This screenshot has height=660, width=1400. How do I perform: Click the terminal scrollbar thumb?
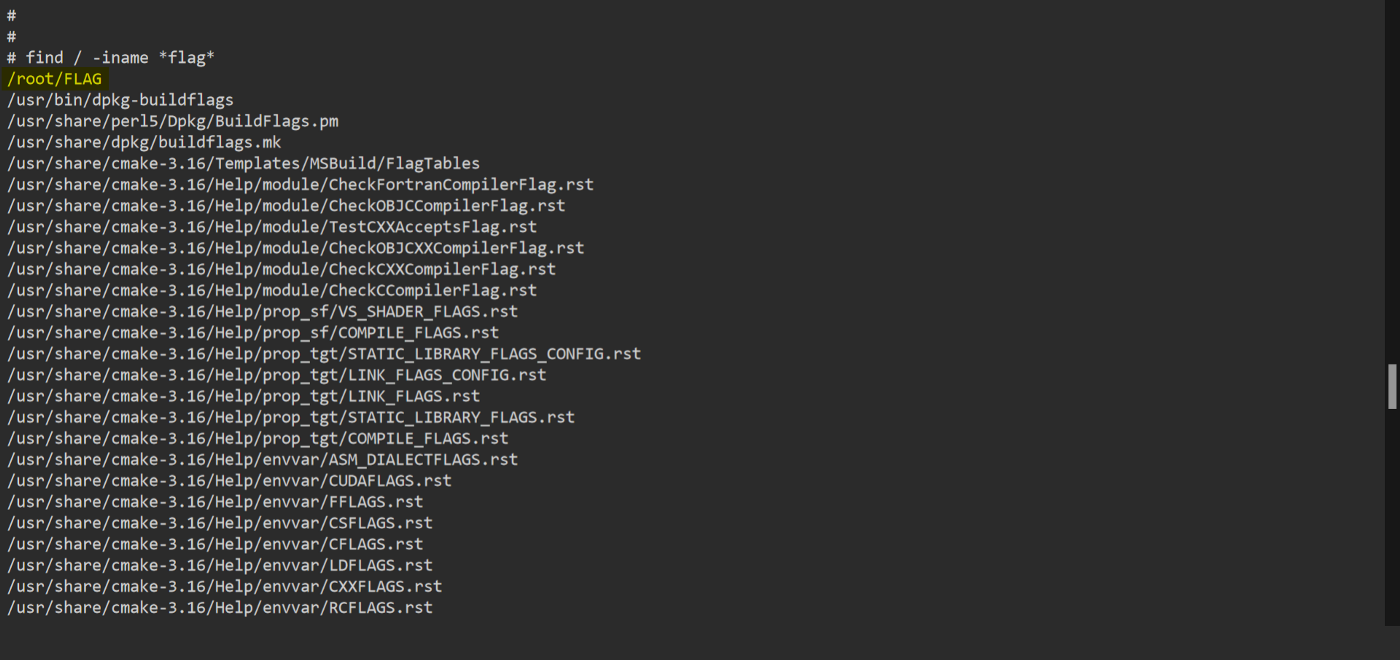pyautogui.click(x=1392, y=387)
